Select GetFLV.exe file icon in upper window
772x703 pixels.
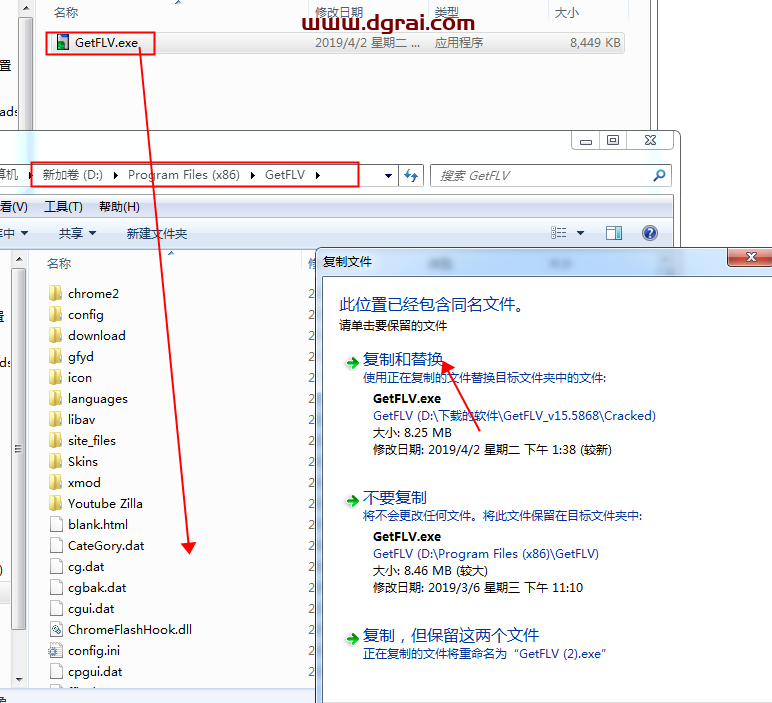click(63, 42)
